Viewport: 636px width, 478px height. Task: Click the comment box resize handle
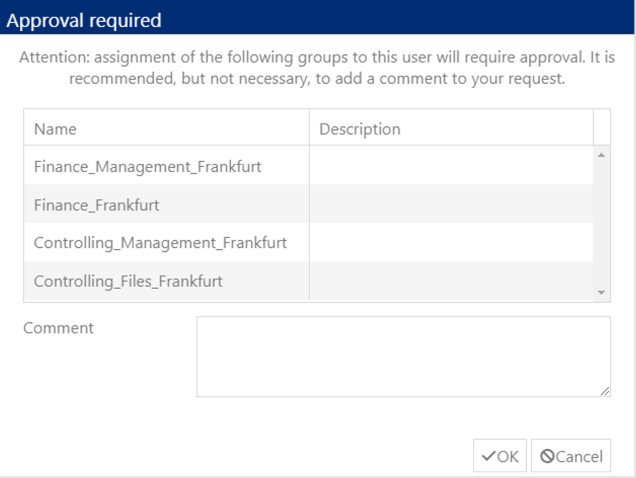pyautogui.click(x=605, y=391)
